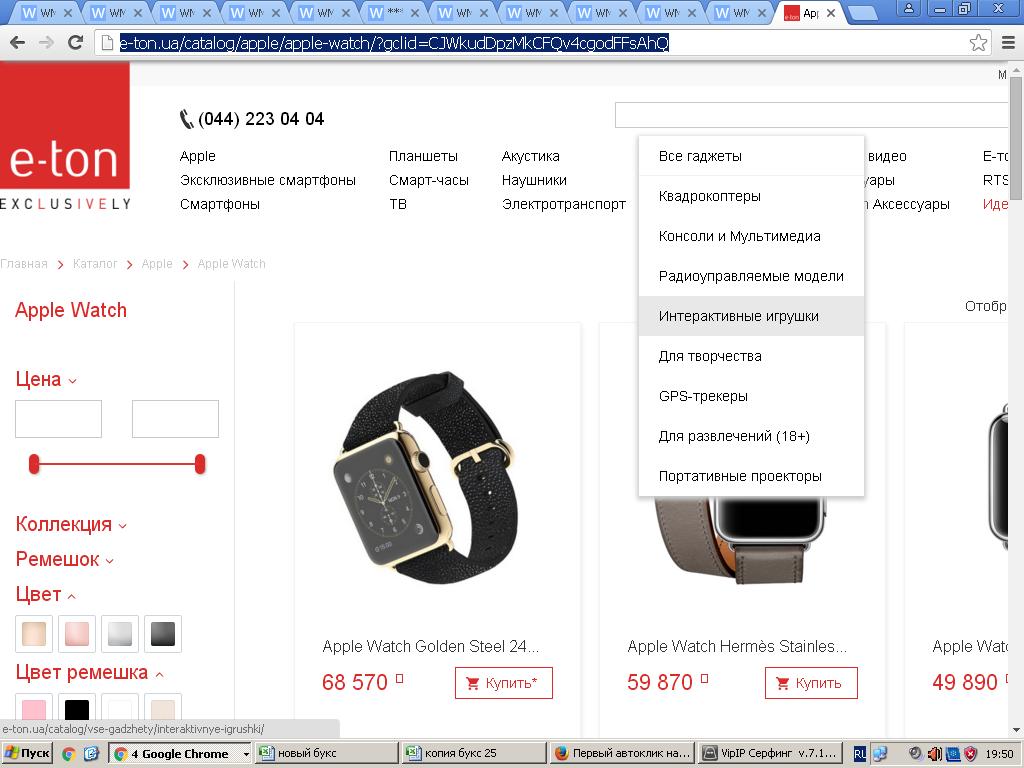Select the pink strap color swatch
Screen dimensions: 1024x768
point(34,707)
